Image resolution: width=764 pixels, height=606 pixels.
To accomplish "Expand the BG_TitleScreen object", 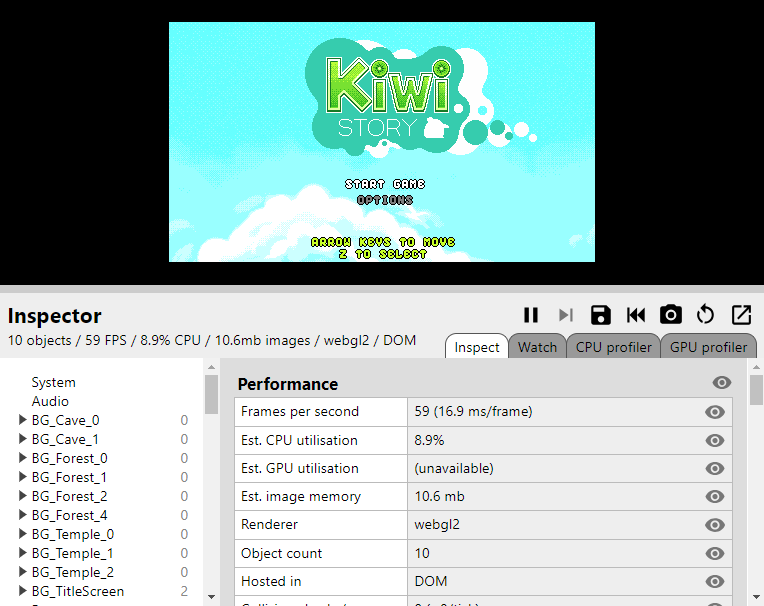I will coord(22,590).
